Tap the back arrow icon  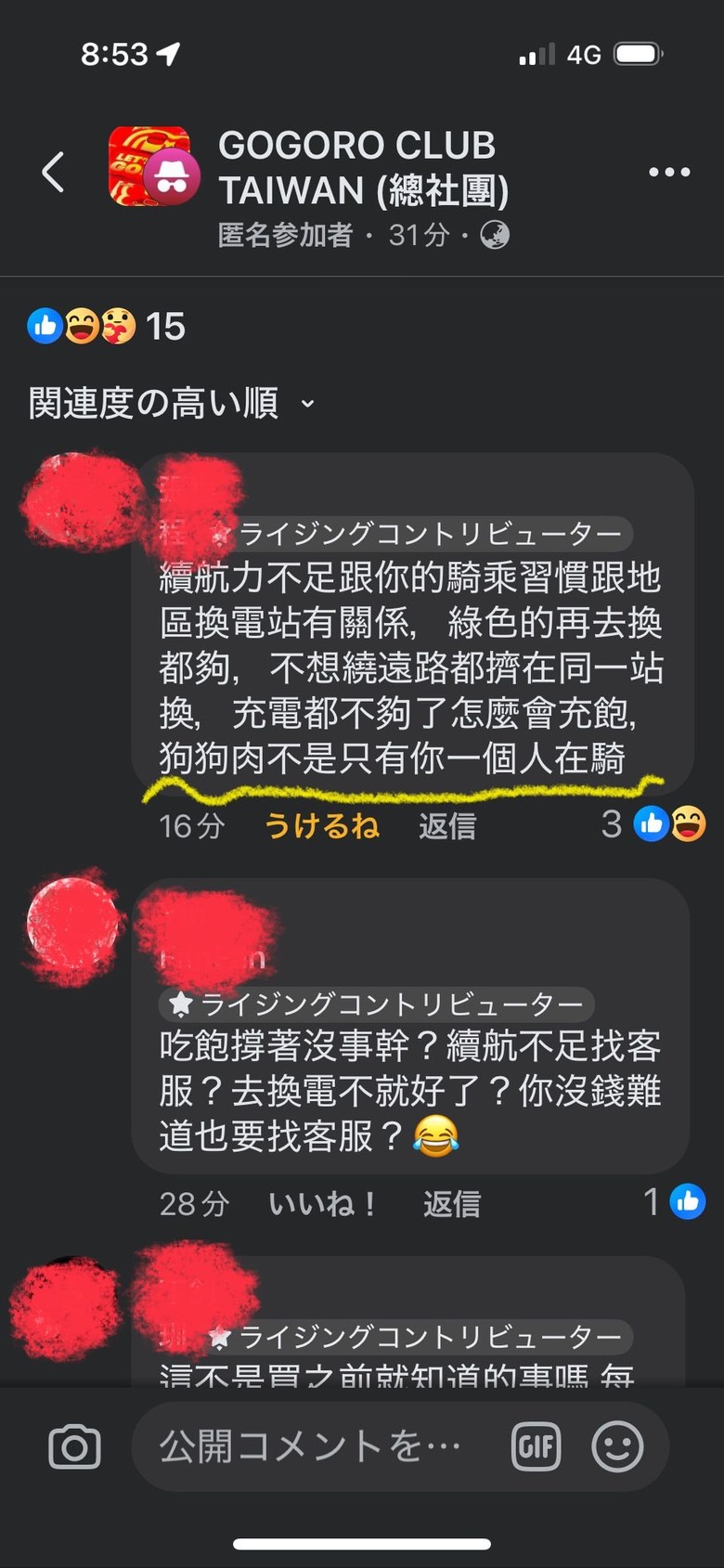click(54, 172)
